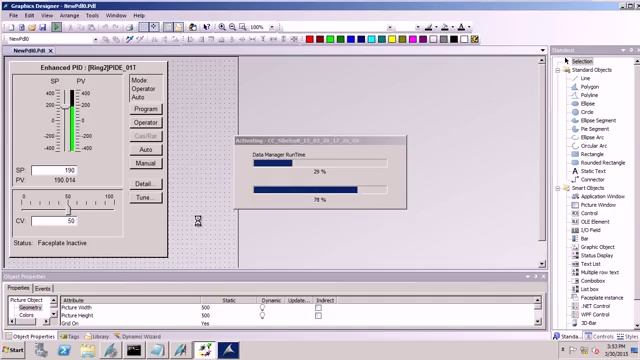Create a new picture with toolbar icon
The height and width of the screenshot is (360, 640).
pyautogui.click(x=11, y=27)
